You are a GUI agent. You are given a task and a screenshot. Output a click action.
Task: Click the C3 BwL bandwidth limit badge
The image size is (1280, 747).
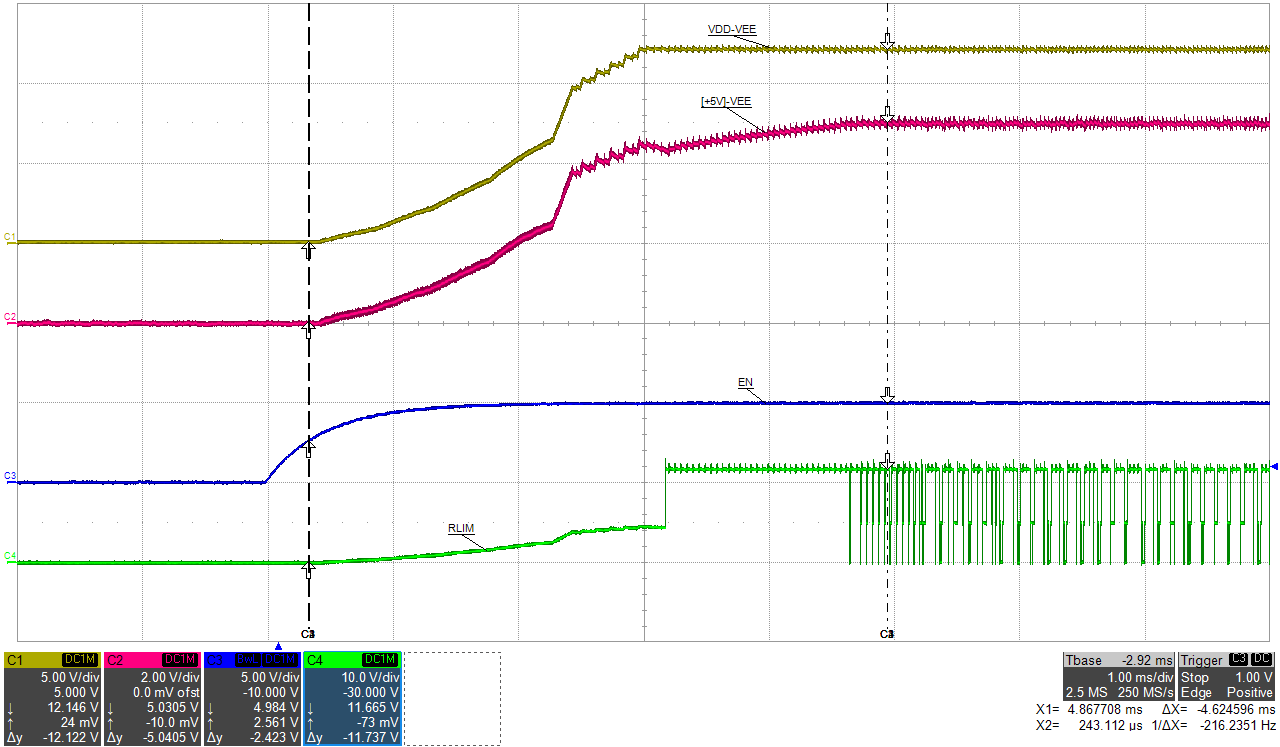pyautogui.click(x=248, y=660)
